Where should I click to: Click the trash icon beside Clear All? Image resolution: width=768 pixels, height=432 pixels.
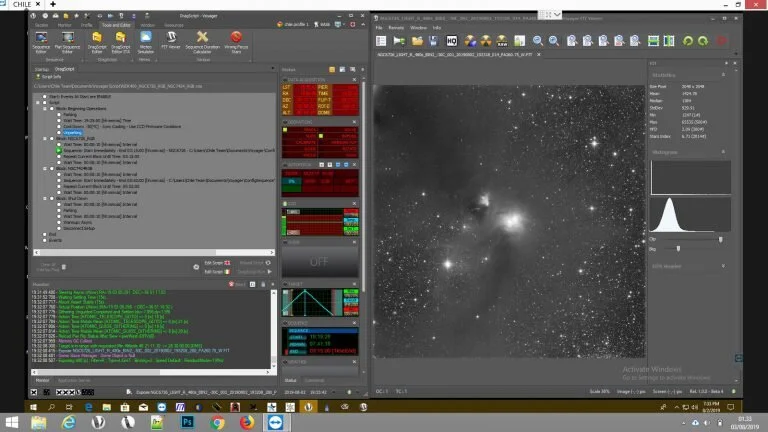tap(64, 267)
